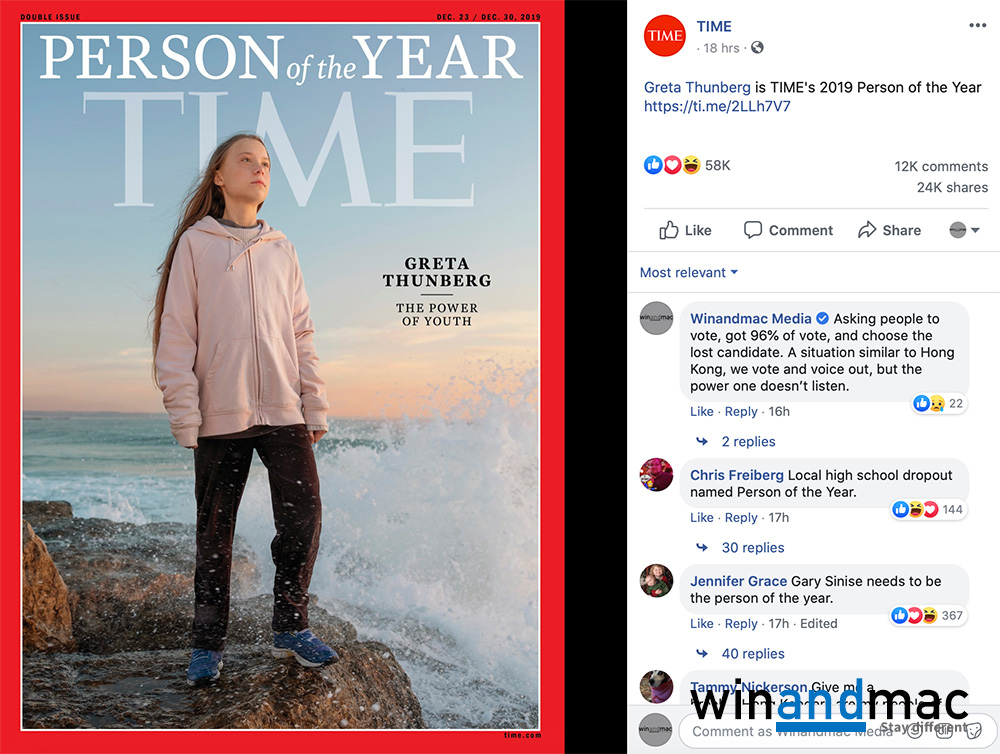Open the three-dot post options menu
1000x754 pixels.
pos(977,26)
